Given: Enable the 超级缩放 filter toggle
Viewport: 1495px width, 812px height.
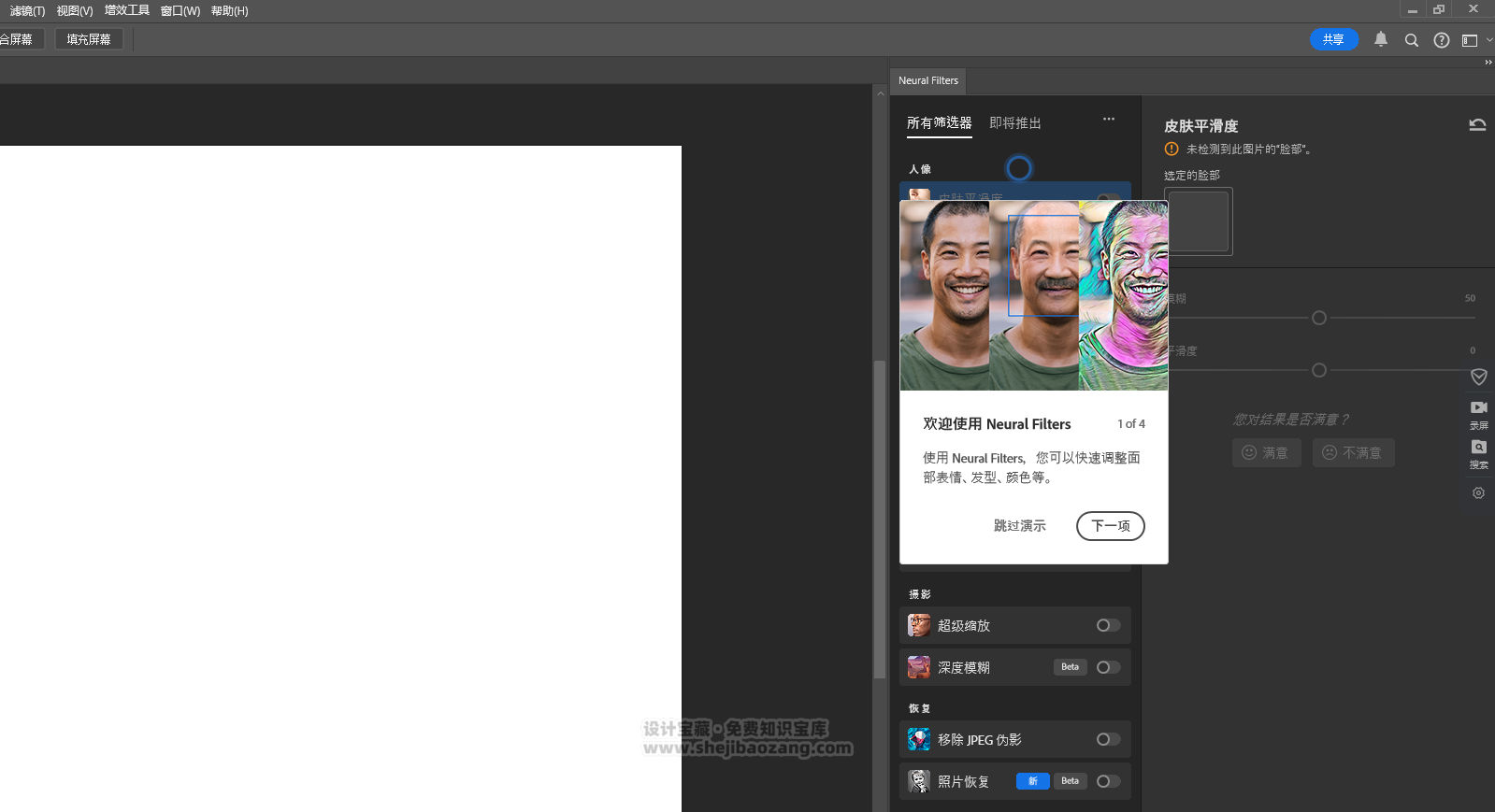Looking at the screenshot, I should 1108,625.
